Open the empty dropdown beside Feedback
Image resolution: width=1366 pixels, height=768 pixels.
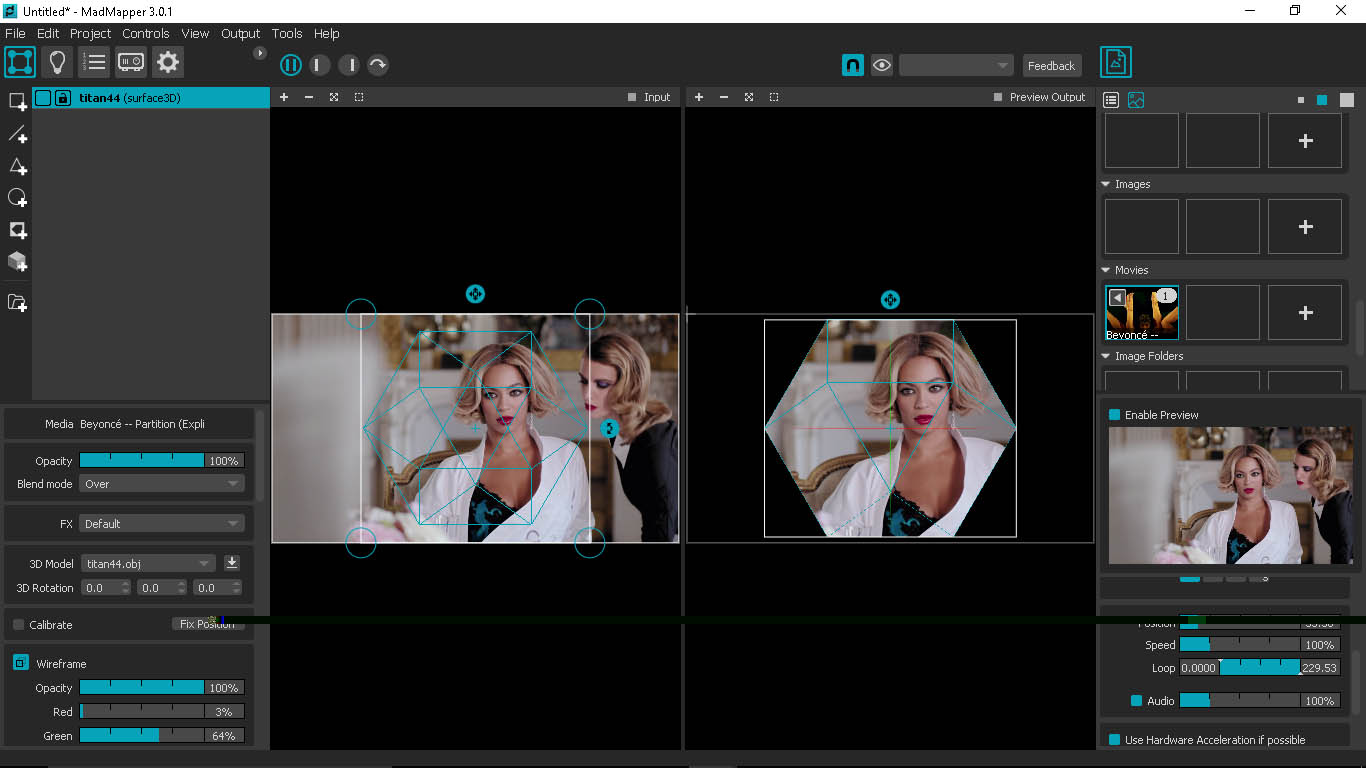(x=956, y=65)
